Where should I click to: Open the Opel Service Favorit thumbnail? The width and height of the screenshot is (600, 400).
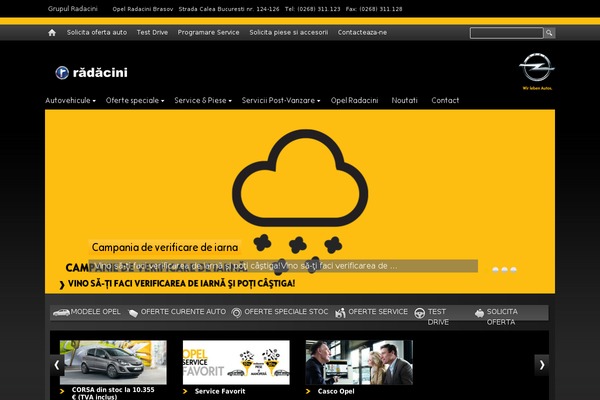(236, 362)
